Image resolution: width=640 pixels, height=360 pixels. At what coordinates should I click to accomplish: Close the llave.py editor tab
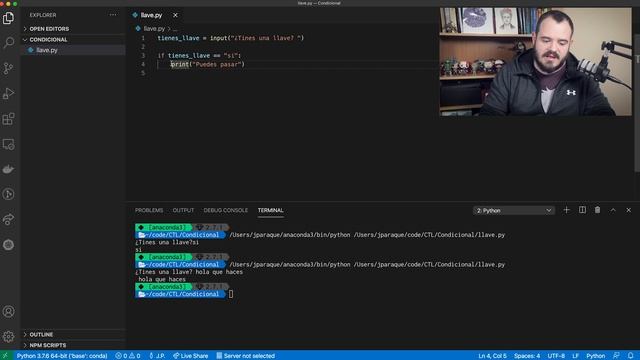175,15
